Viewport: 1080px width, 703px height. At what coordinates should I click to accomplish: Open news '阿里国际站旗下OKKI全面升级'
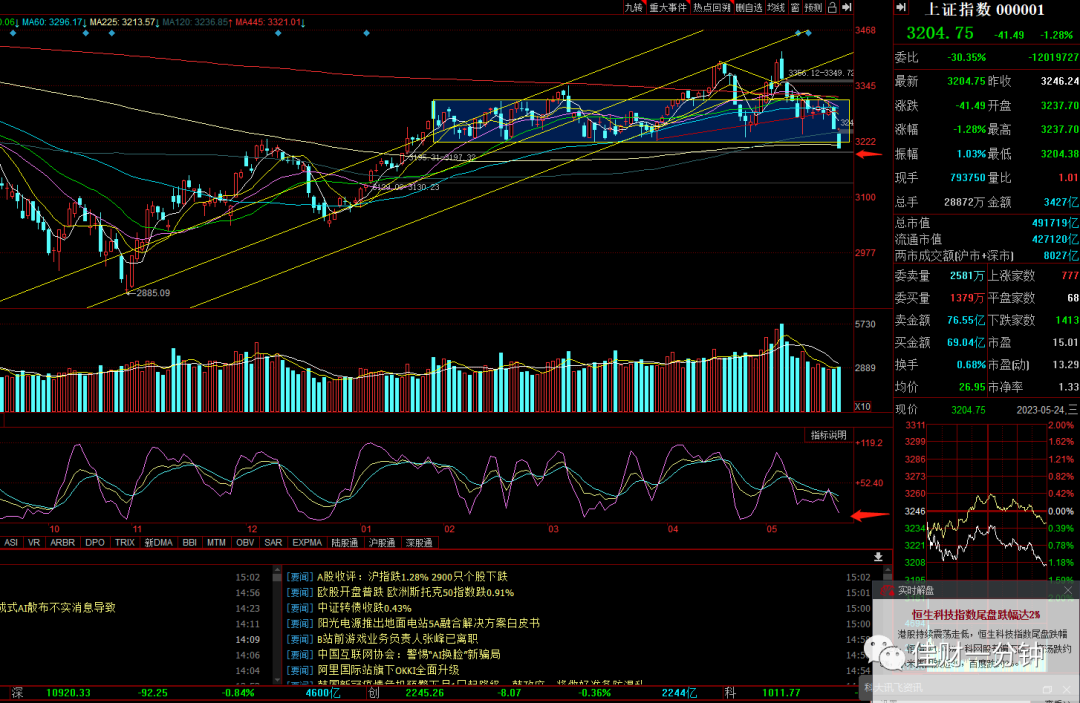(388, 670)
